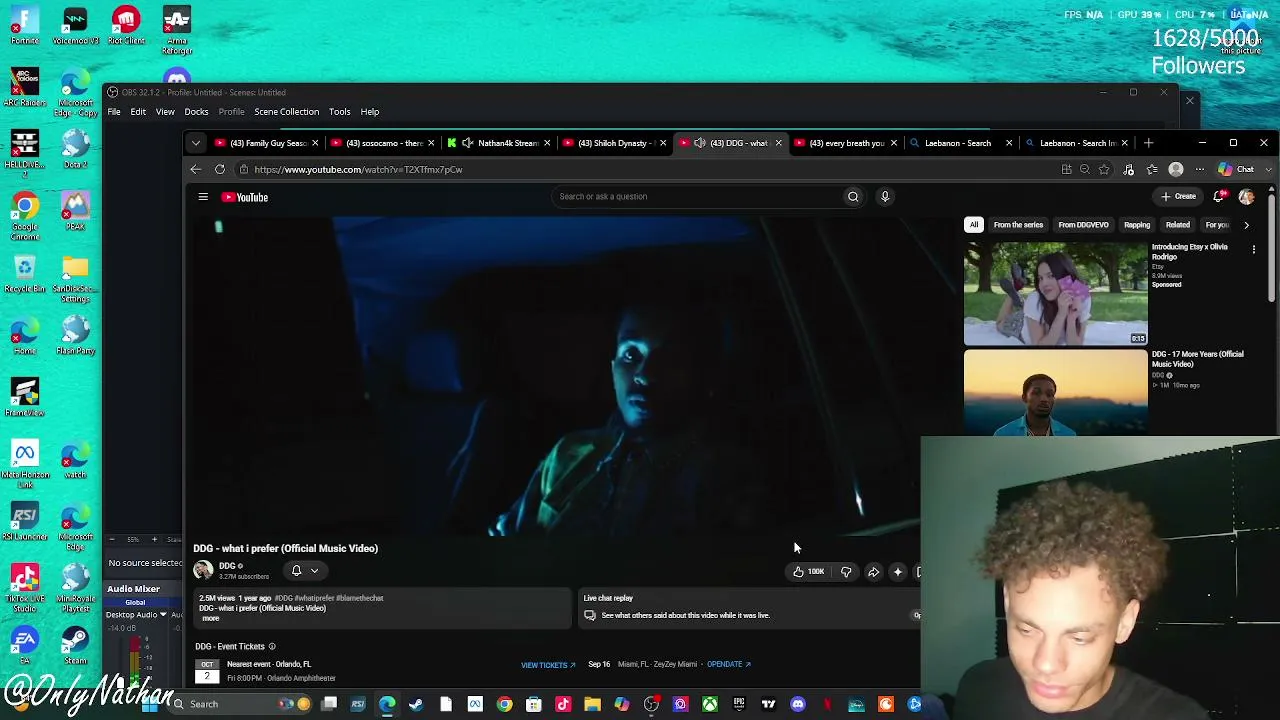Open the OBS Docks menu
1280x720 pixels.
click(x=196, y=112)
